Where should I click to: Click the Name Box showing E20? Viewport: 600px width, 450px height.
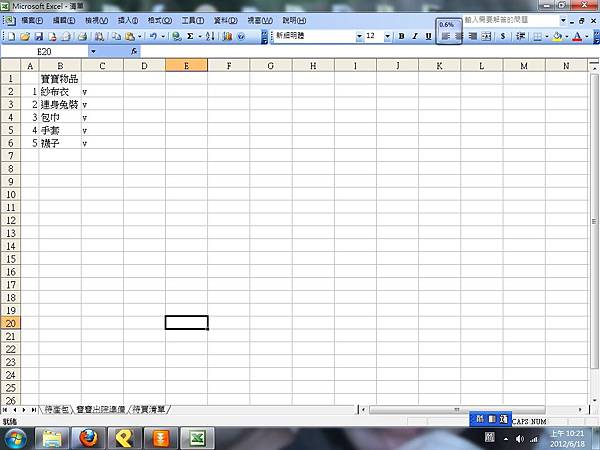point(44,51)
